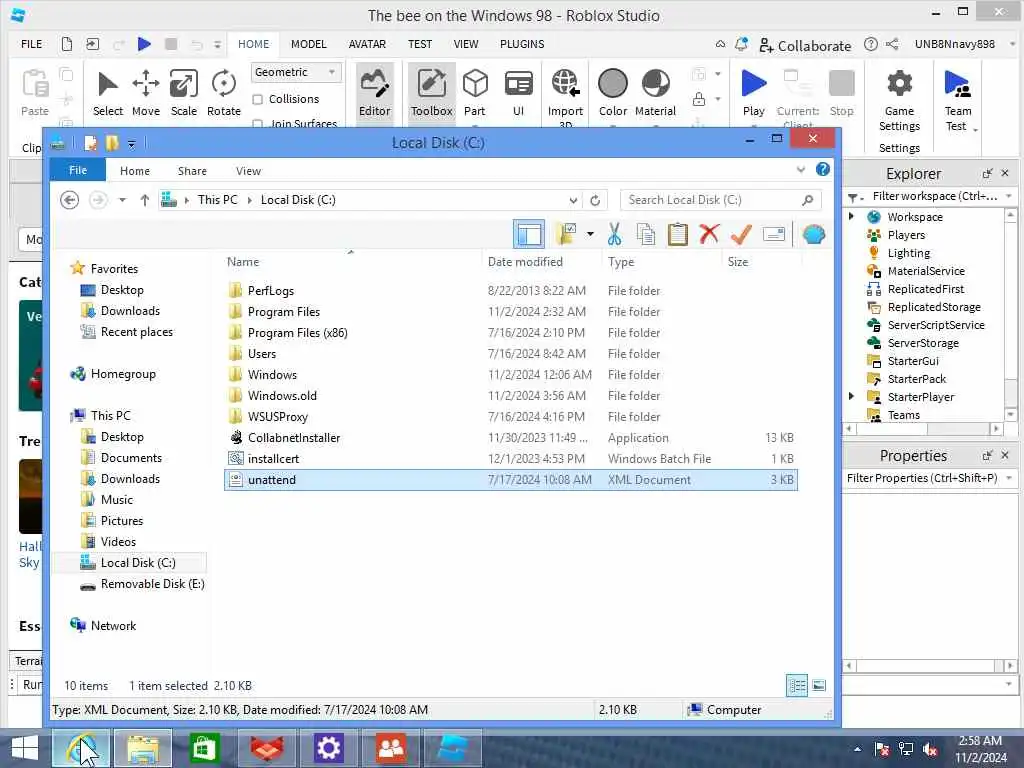Screen dimensions: 1024x768
Task: Open the new folder options dropdown arrow
Action: coord(590,233)
